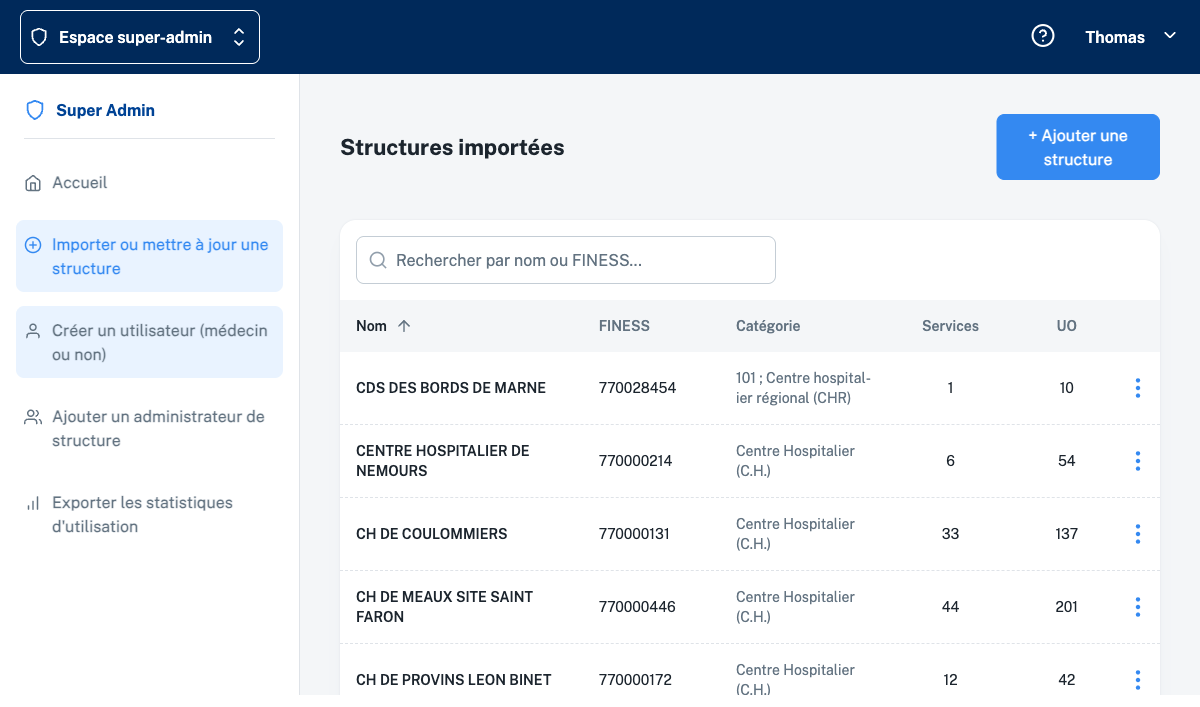Click the CH DE COULOMMIERS structure name

click(431, 534)
